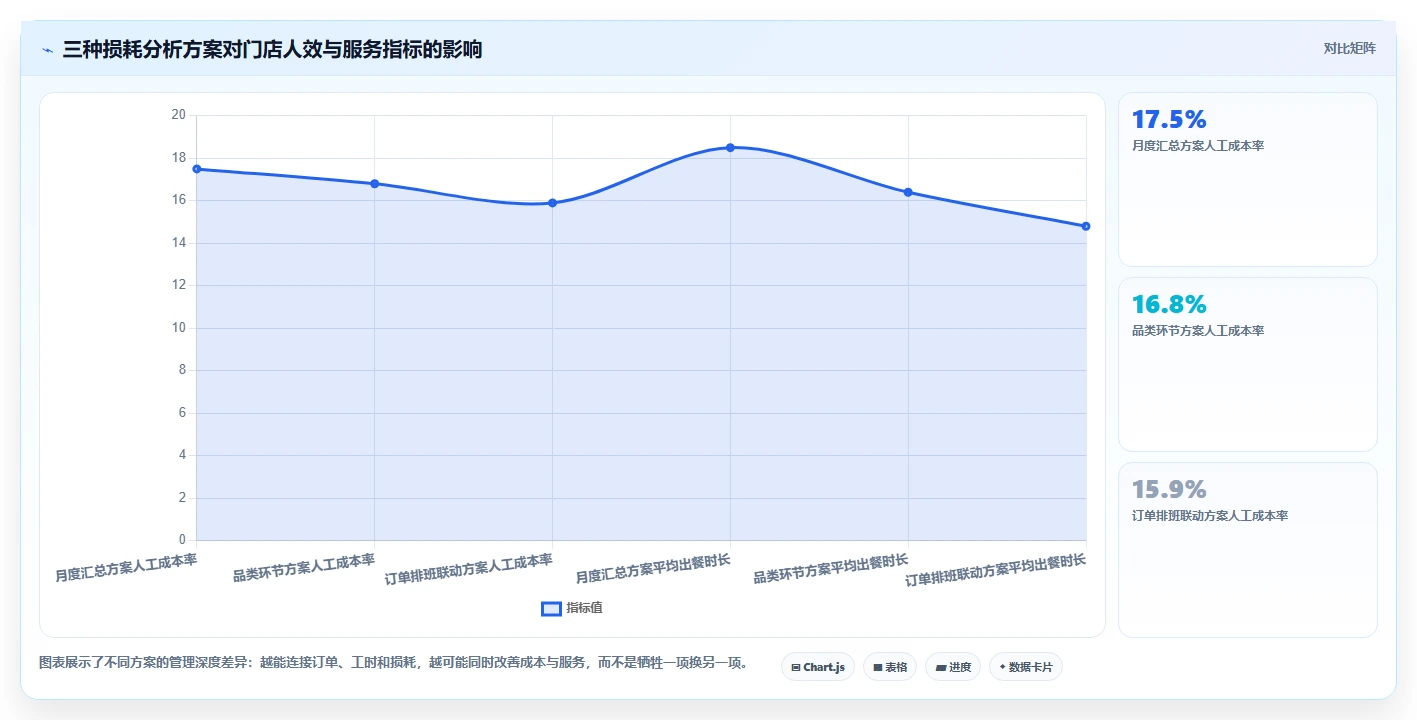Click the chart description text at bottom
The width and height of the screenshot is (1417, 720).
point(395,662)
